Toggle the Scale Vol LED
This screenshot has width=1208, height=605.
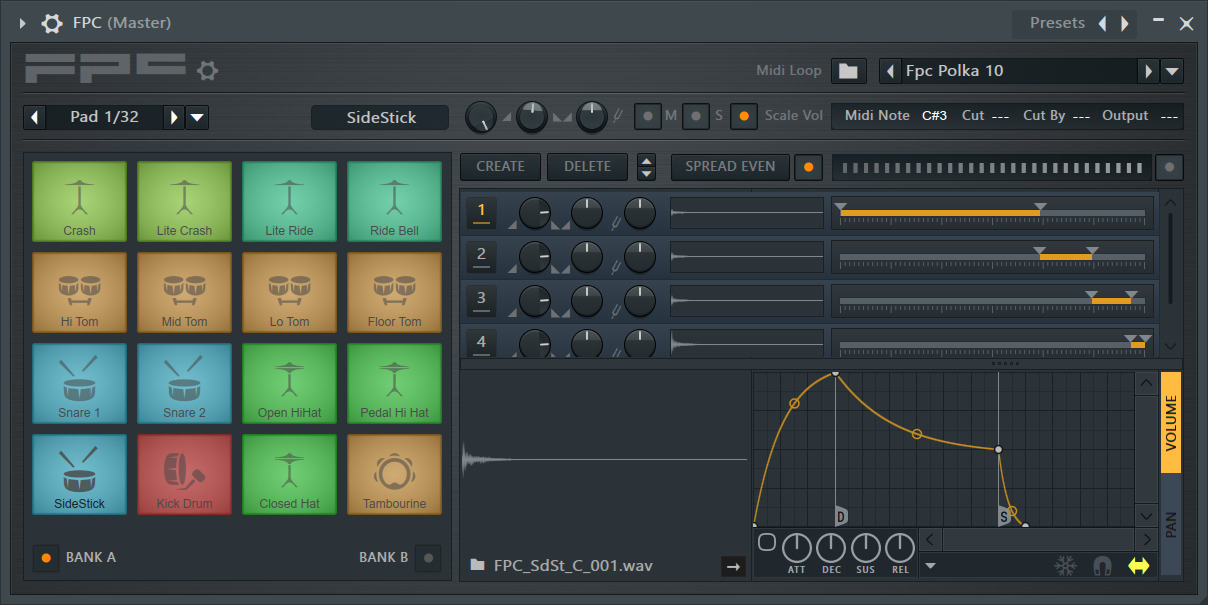pyautogui.click(x=743, y=116)
